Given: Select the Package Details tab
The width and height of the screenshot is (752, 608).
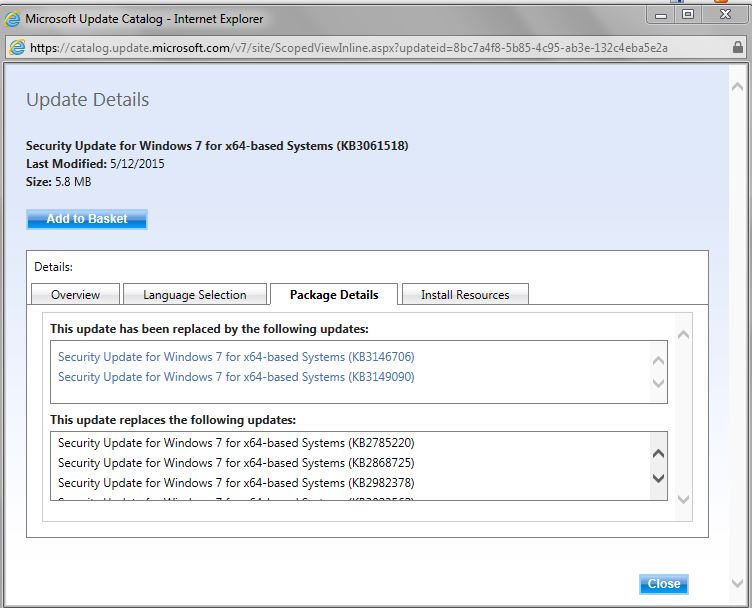Looking at the screenshot, I should [x=334, y=294].
